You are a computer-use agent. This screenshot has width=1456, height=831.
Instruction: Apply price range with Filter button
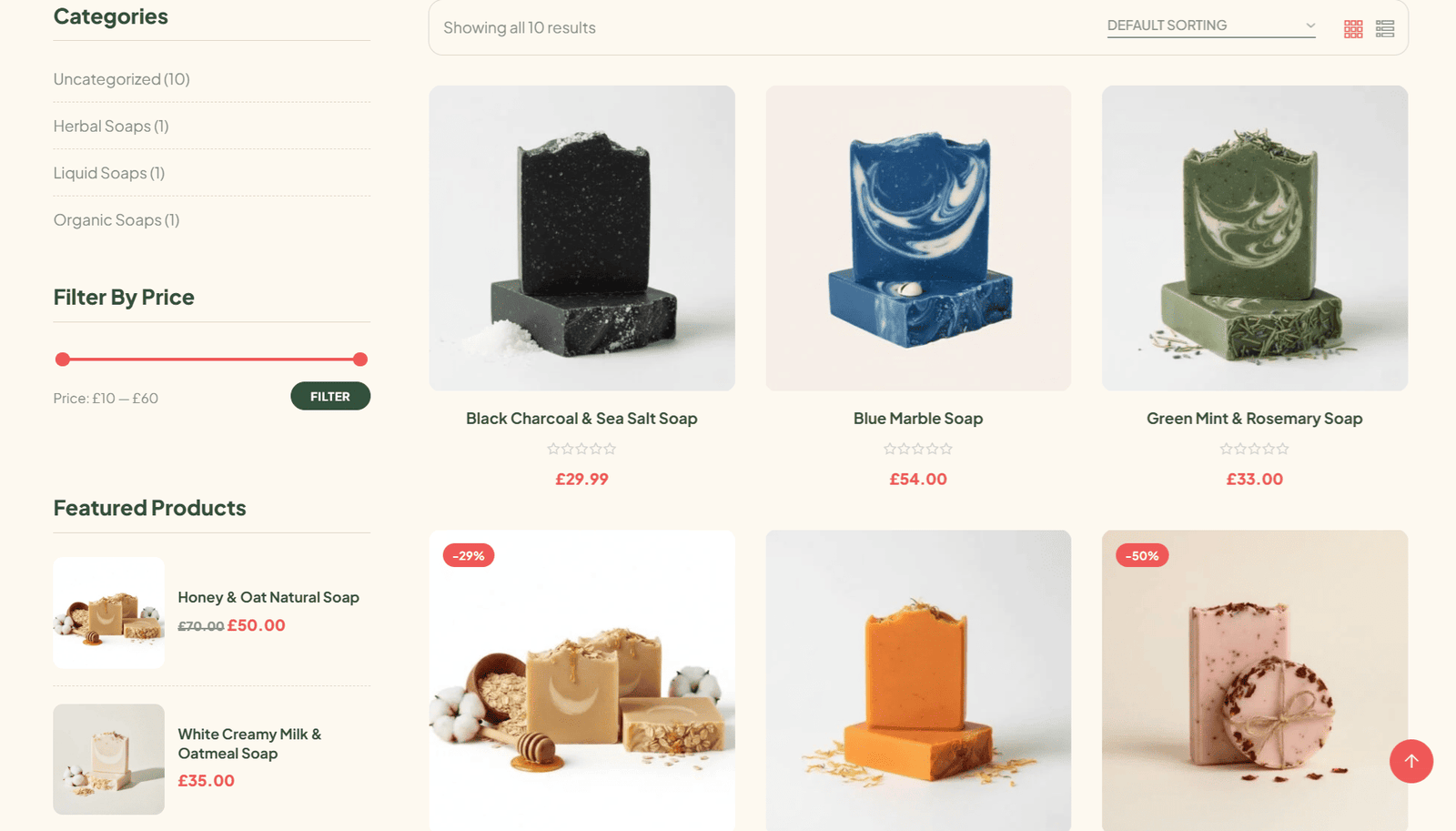(330, 396)
